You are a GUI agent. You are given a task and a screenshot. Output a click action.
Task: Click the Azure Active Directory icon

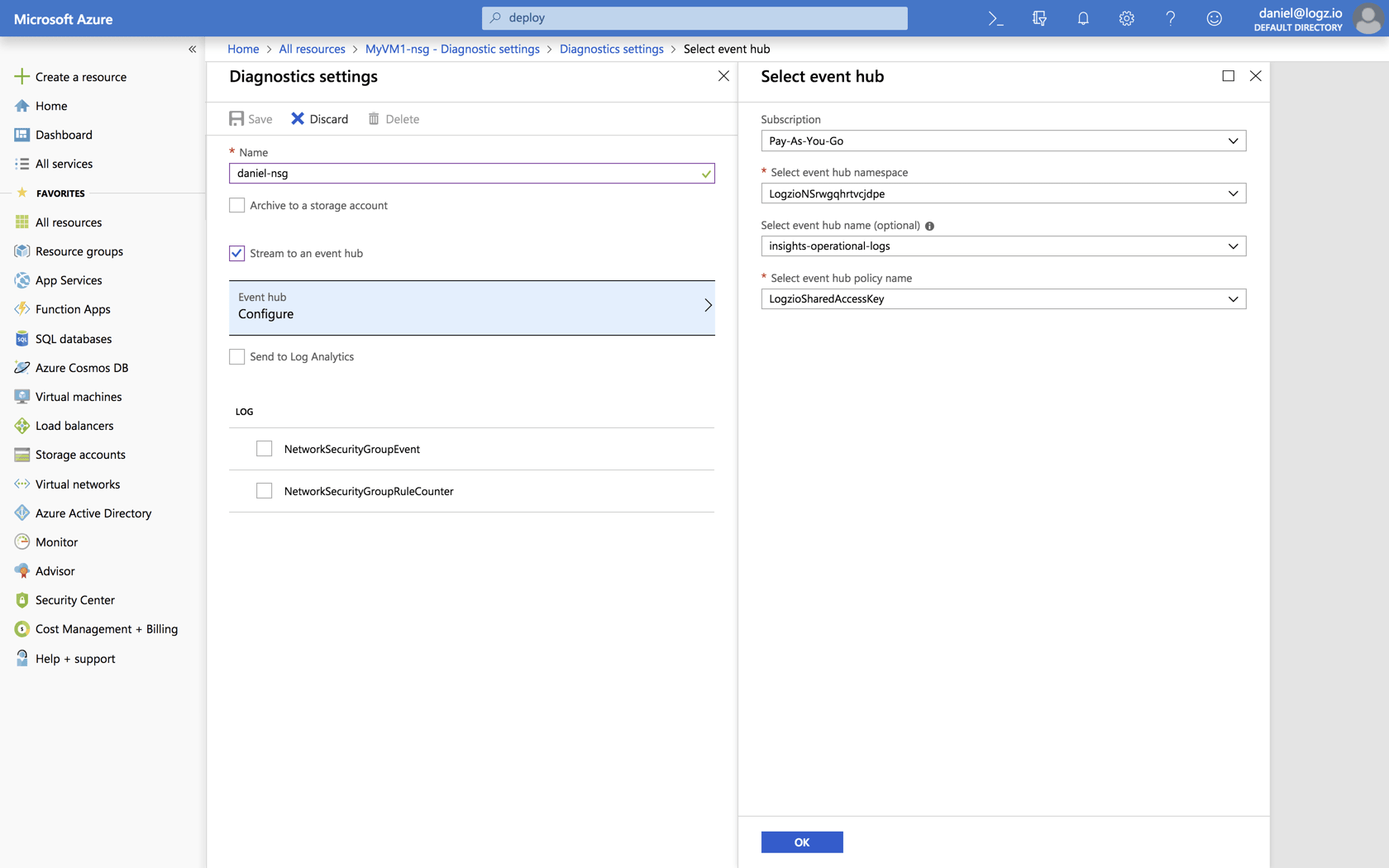pos(22,513)
